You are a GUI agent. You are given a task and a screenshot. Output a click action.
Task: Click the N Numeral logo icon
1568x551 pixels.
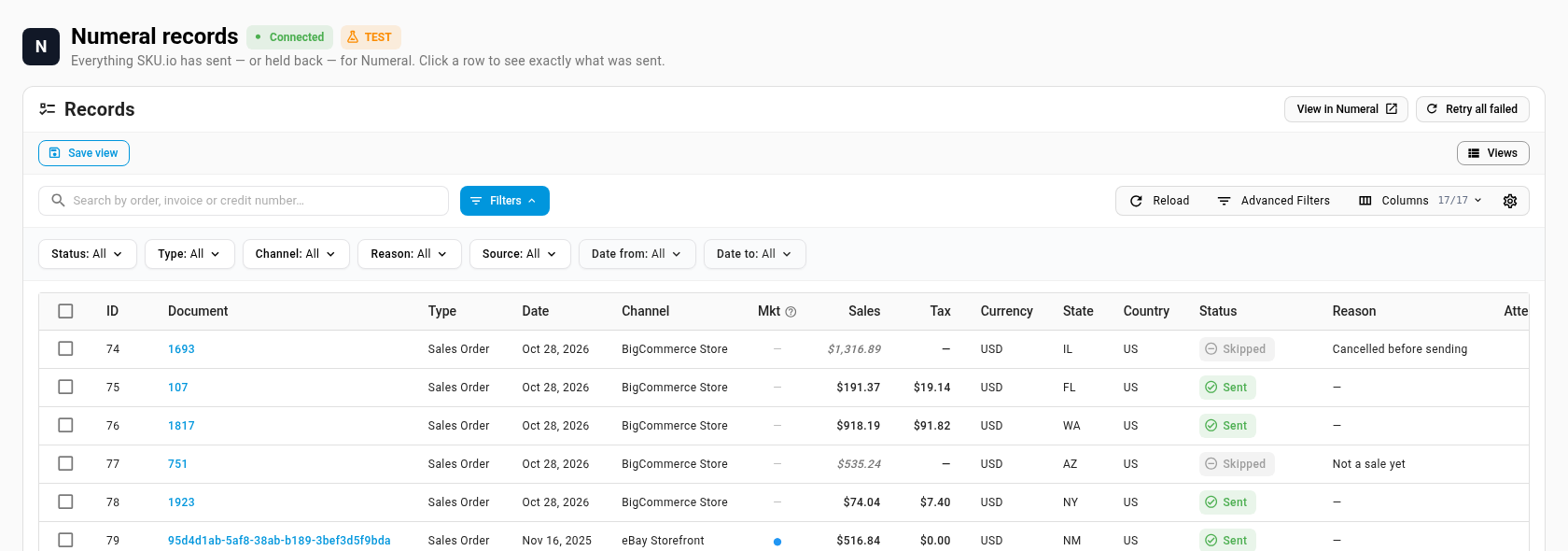click(x=41, y=47)
